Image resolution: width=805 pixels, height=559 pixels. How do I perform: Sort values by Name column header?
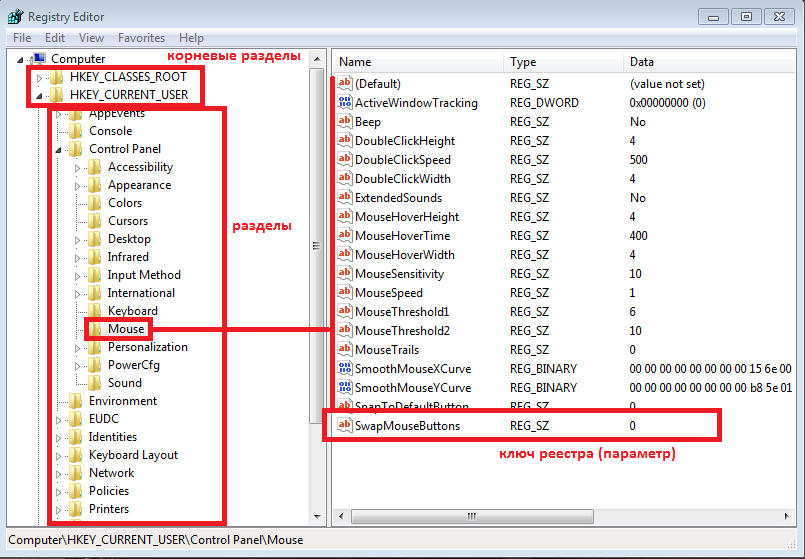pos(418,62)
